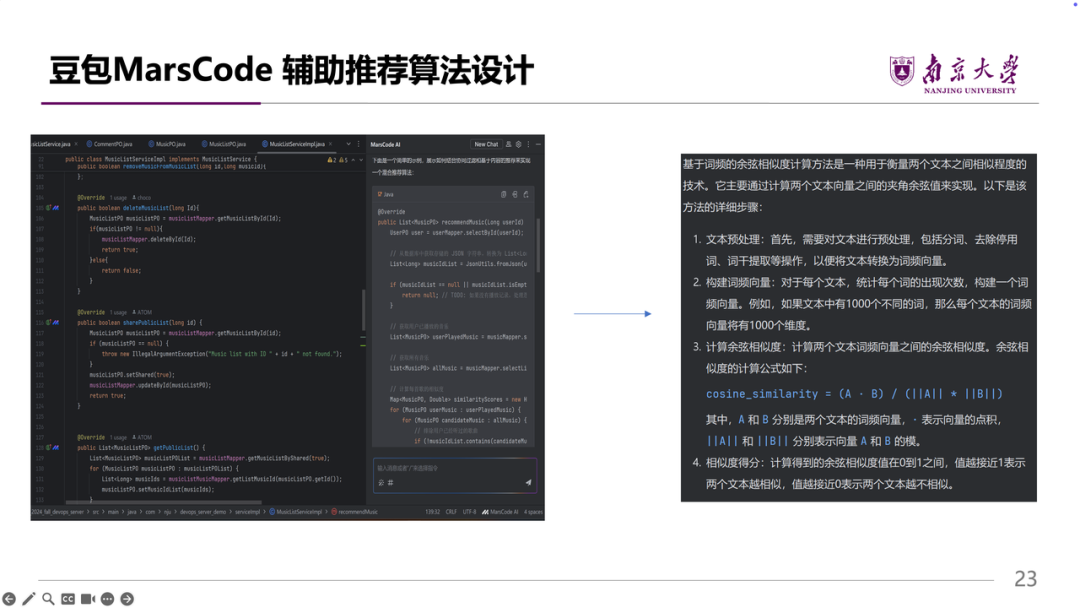Click MusicListServiceImpl breadcrumb class

[x=296, y=512]
